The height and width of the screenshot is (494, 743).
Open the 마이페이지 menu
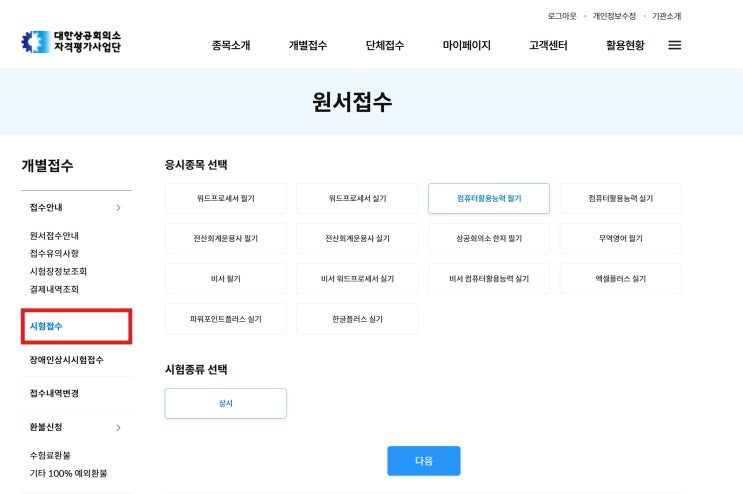coord(466,45)
